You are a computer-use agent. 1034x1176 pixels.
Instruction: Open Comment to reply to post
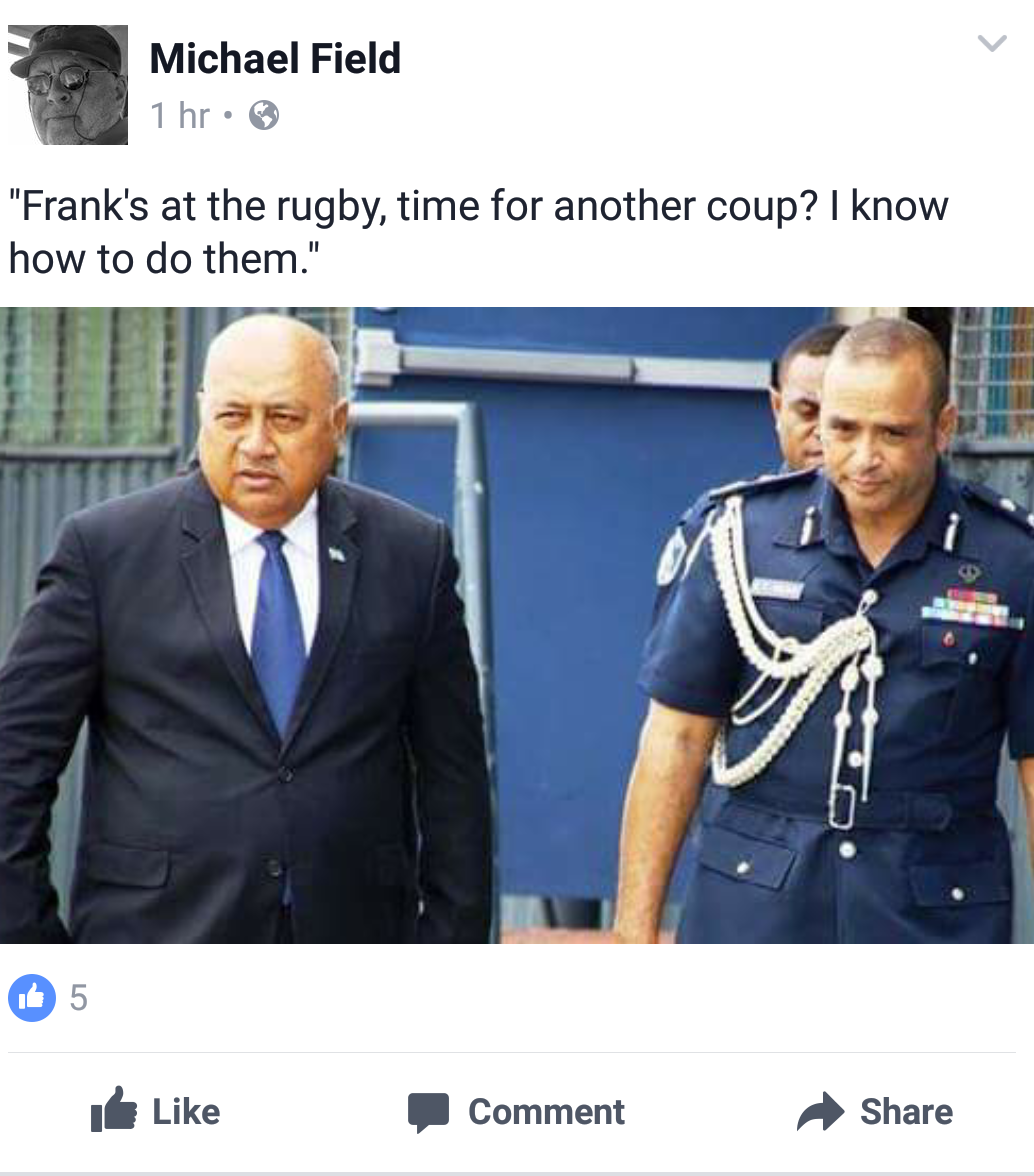[x=546, y=1112]
